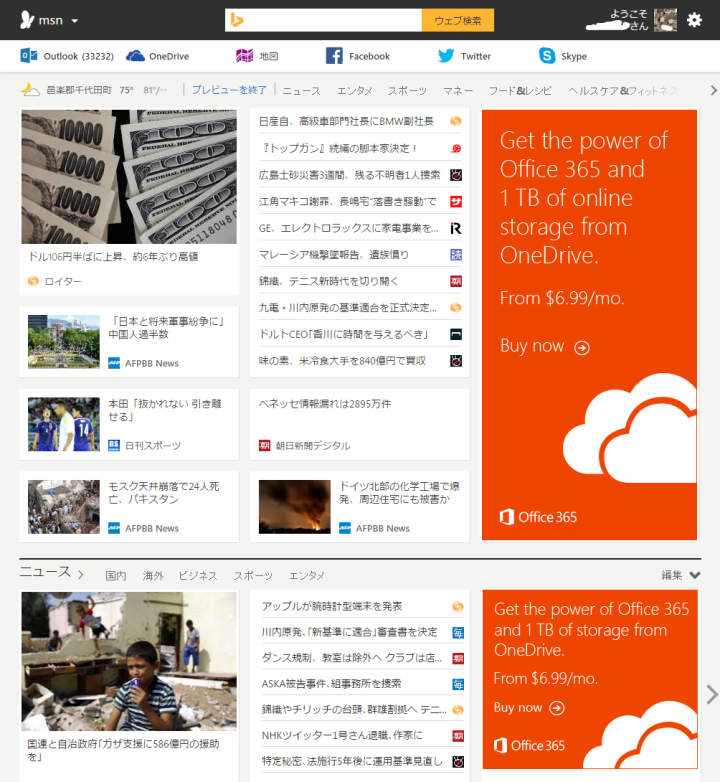Open headline ダンス規制、教室は除外へ

coord(352,658)
